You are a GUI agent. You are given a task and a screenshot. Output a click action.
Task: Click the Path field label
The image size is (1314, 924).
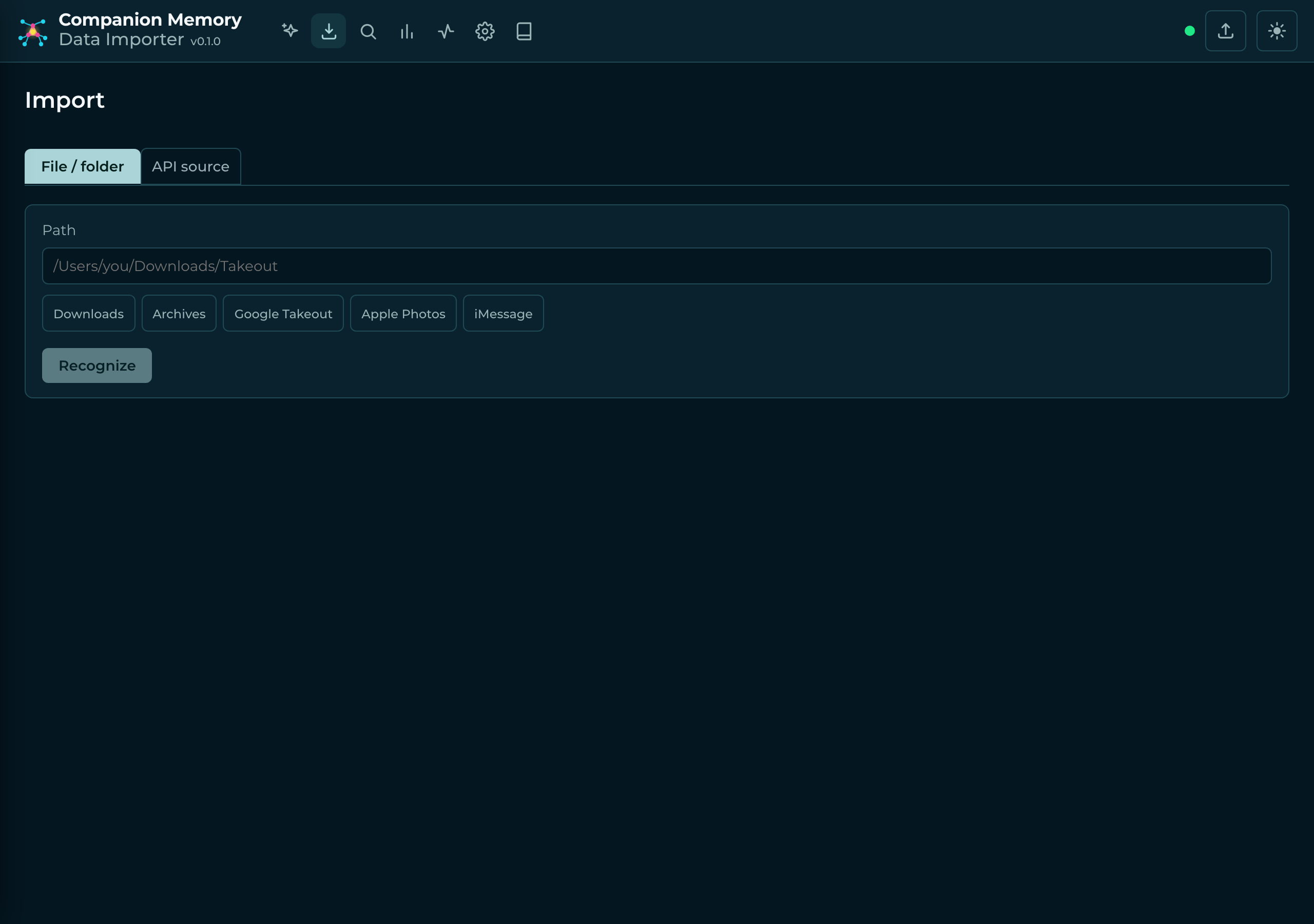coord(59,230)
